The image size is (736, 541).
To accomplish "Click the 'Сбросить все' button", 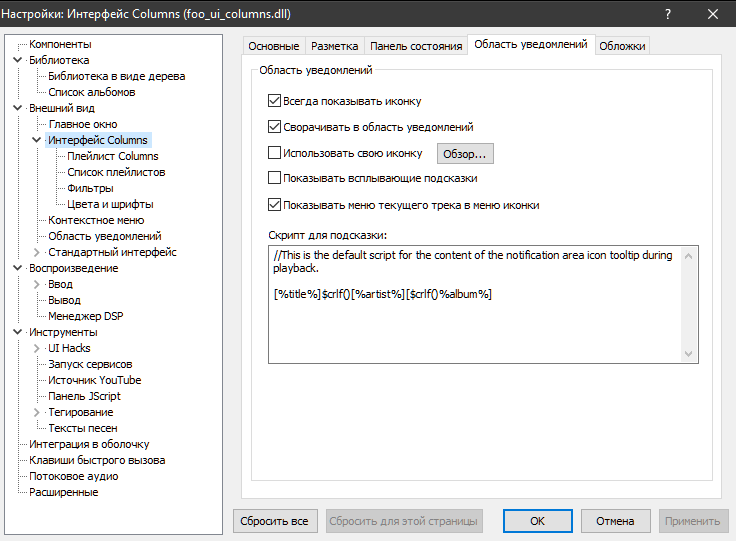I will (x=275, y=521).
